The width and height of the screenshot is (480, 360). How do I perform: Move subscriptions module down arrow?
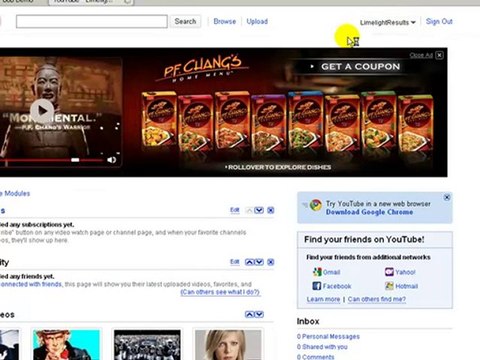[x=259, y=210]
